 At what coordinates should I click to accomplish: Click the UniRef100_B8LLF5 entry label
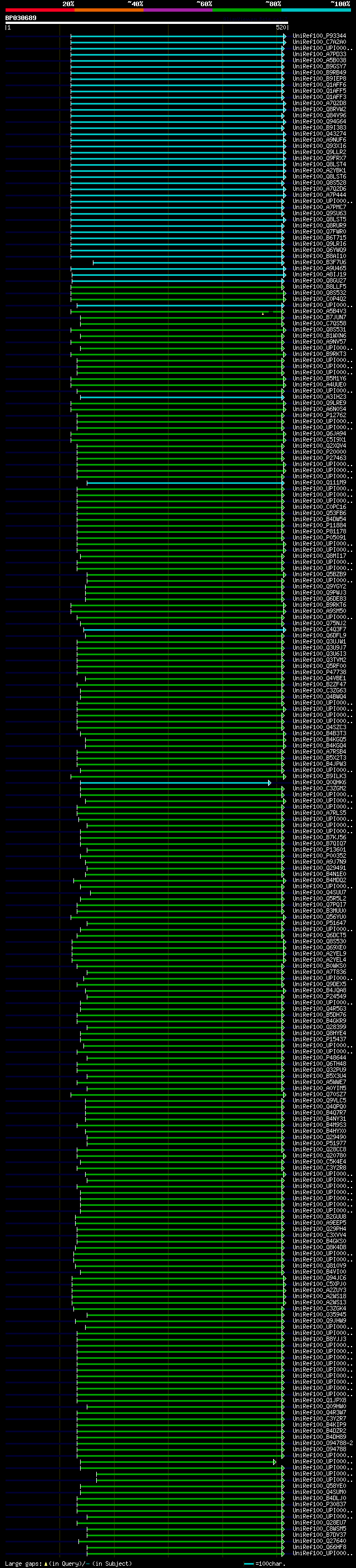(319, 286)
